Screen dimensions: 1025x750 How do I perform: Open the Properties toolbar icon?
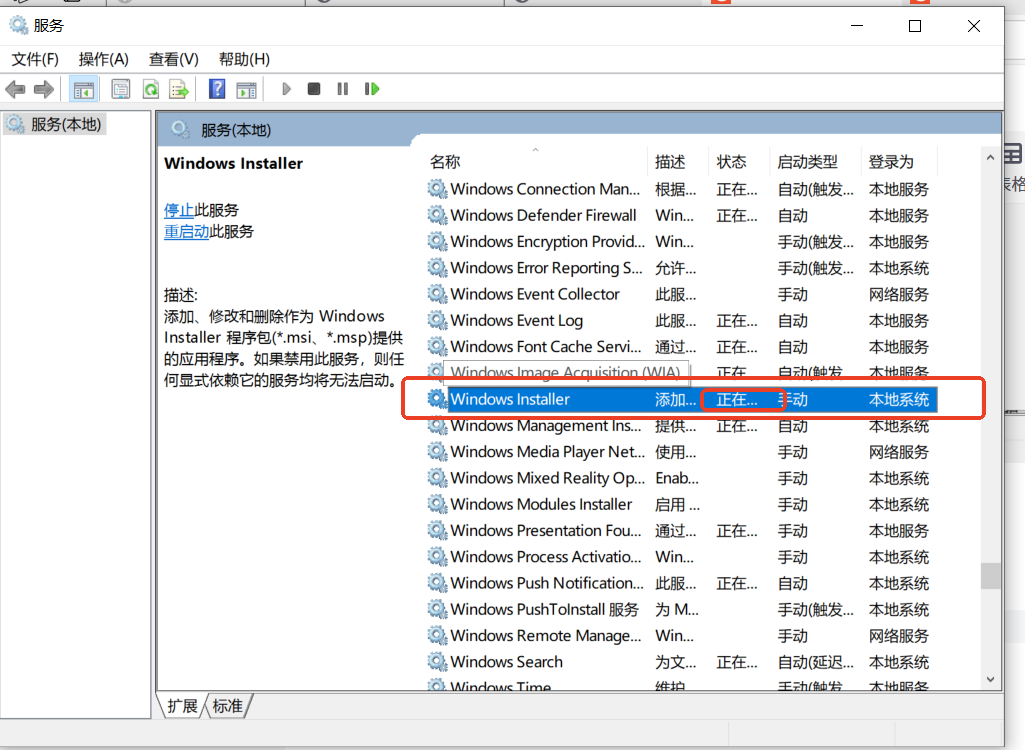(x=120, y=89)
